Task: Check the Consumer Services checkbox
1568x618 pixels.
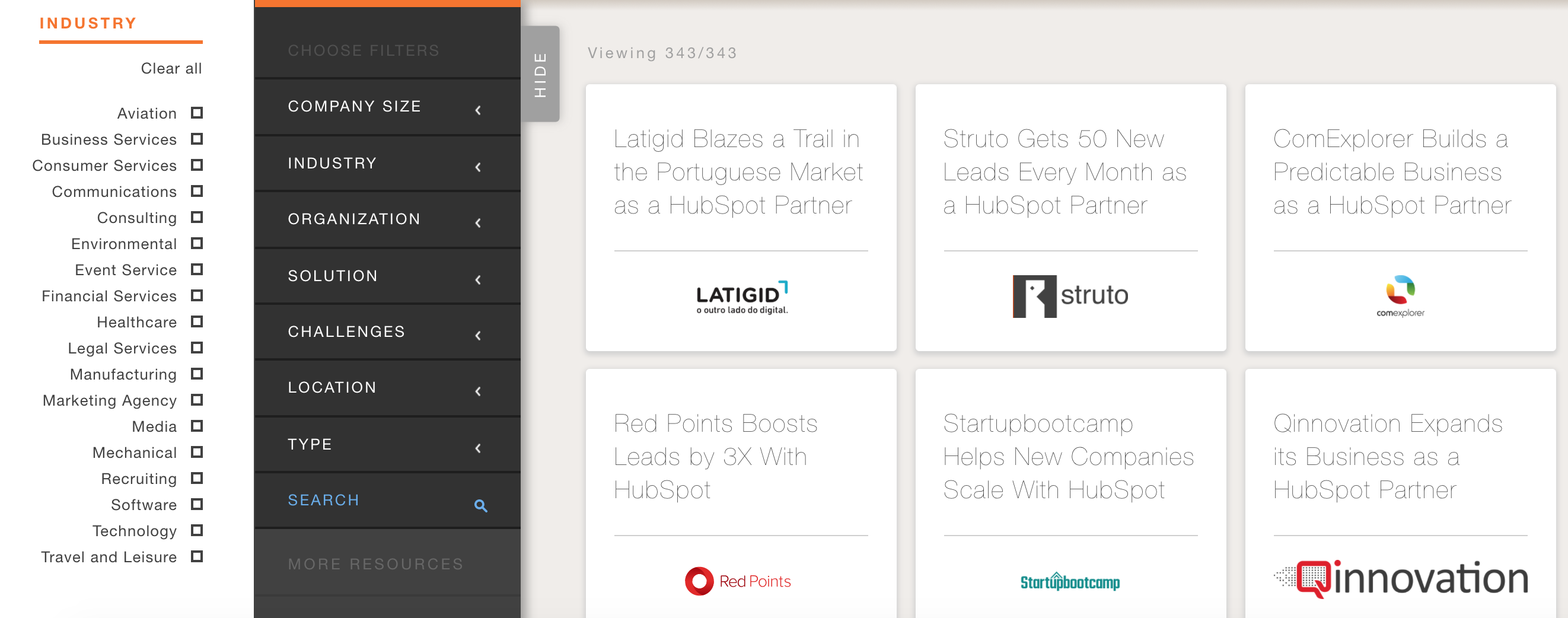Action: click(197, 165)
